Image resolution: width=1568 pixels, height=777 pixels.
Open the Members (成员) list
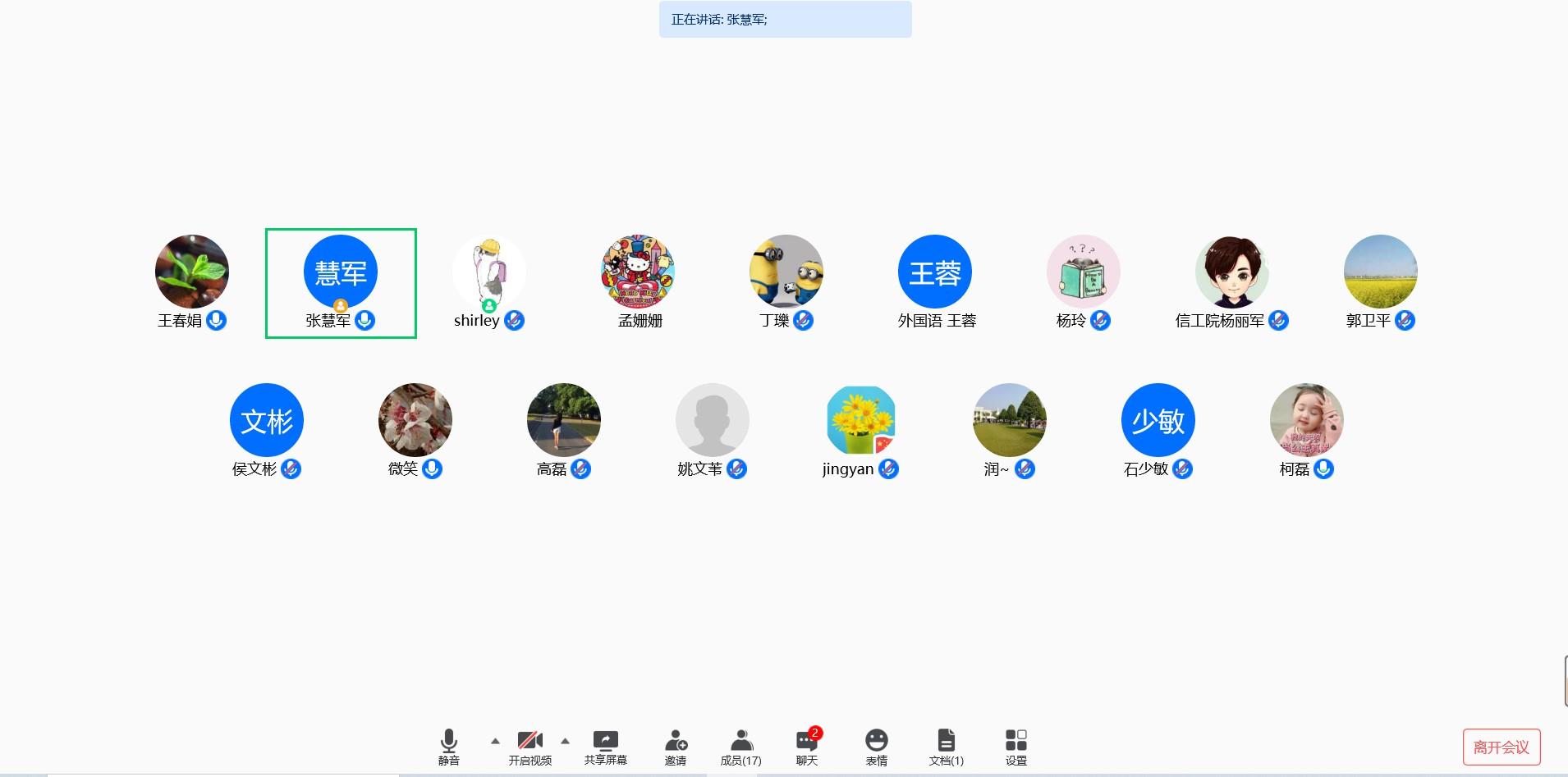click(x=740, y=747)
